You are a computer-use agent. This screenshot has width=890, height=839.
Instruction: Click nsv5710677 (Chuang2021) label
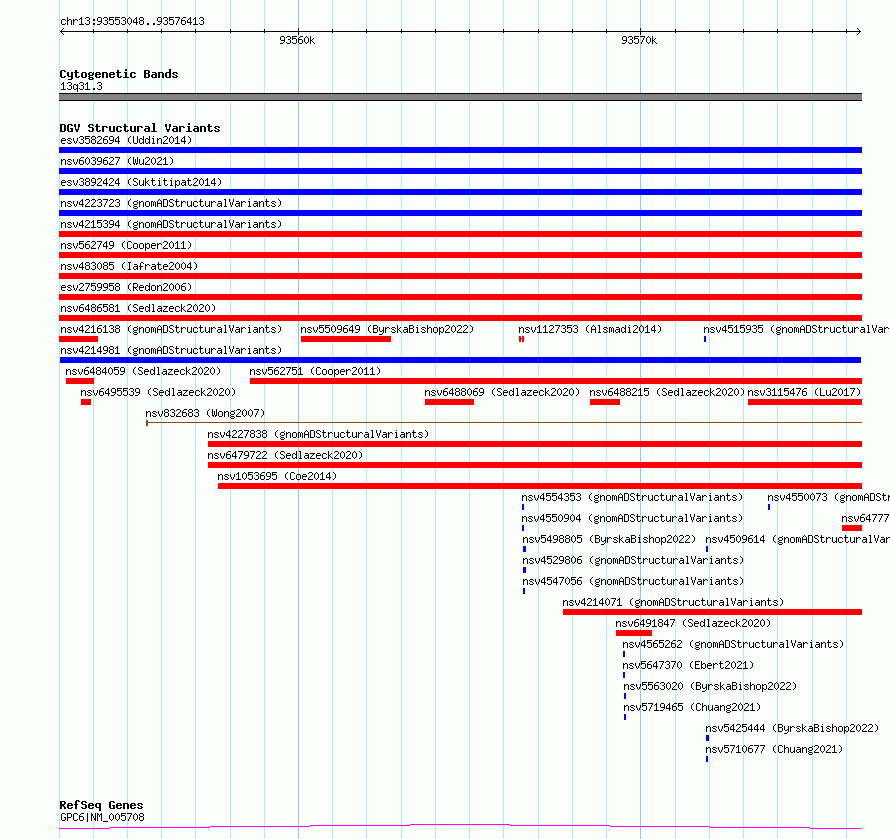coord(774,749)
